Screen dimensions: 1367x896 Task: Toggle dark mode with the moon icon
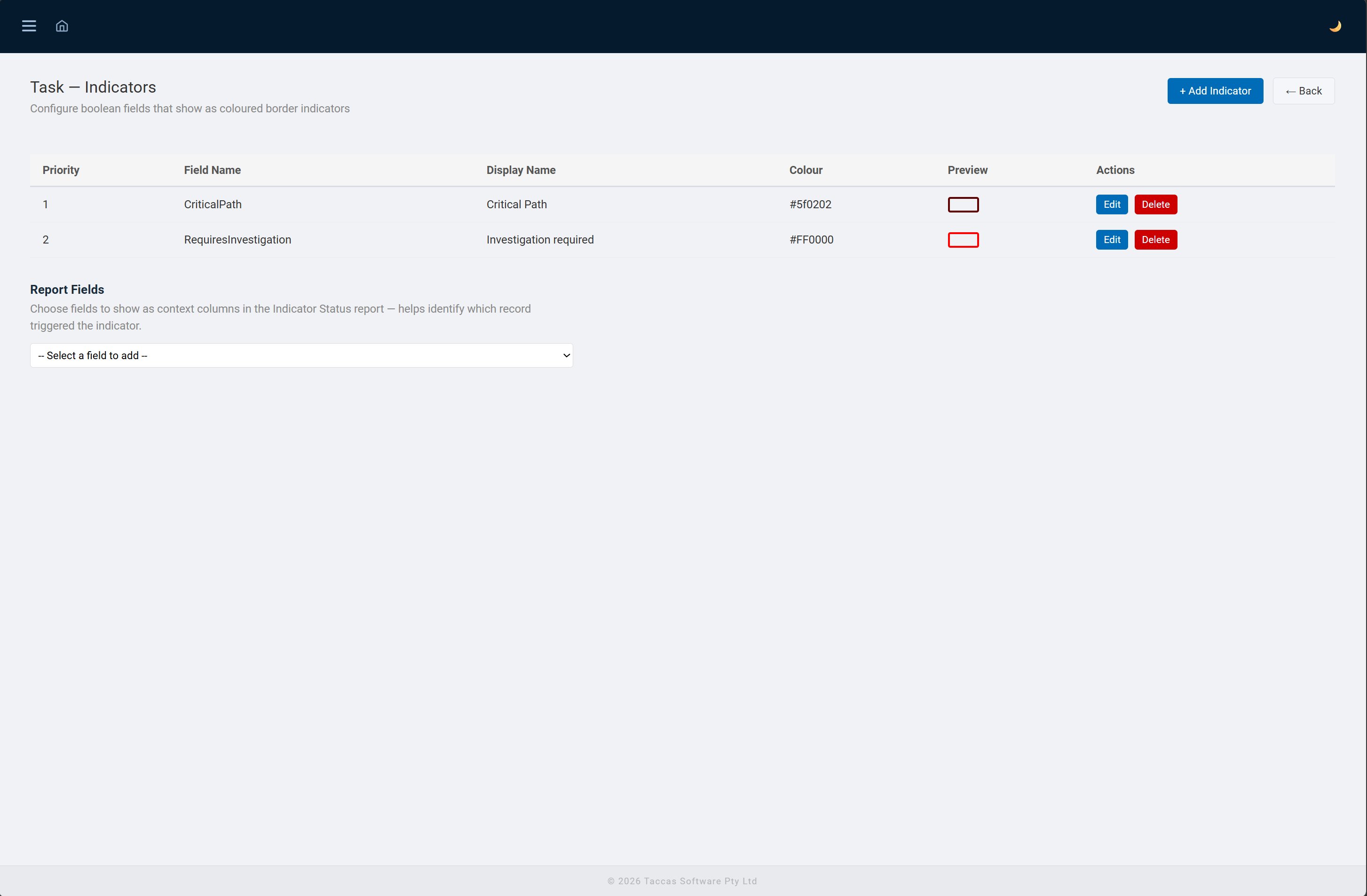click(1335, 26)
